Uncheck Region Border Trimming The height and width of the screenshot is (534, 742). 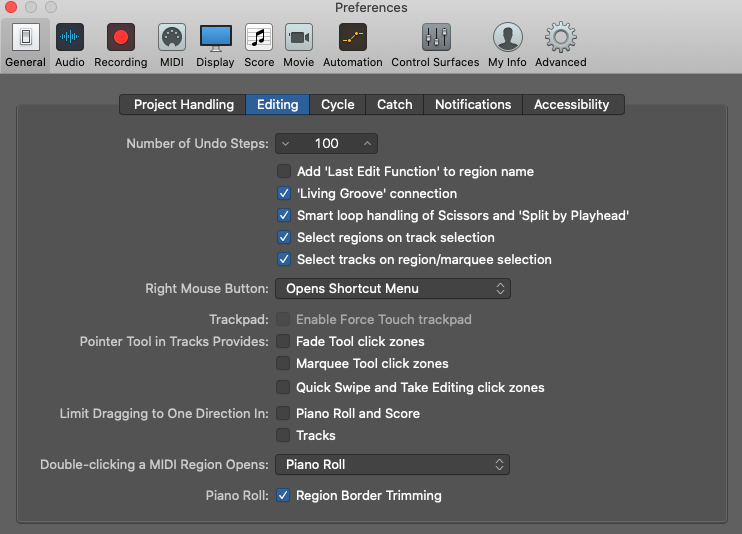tap(283, 495)
